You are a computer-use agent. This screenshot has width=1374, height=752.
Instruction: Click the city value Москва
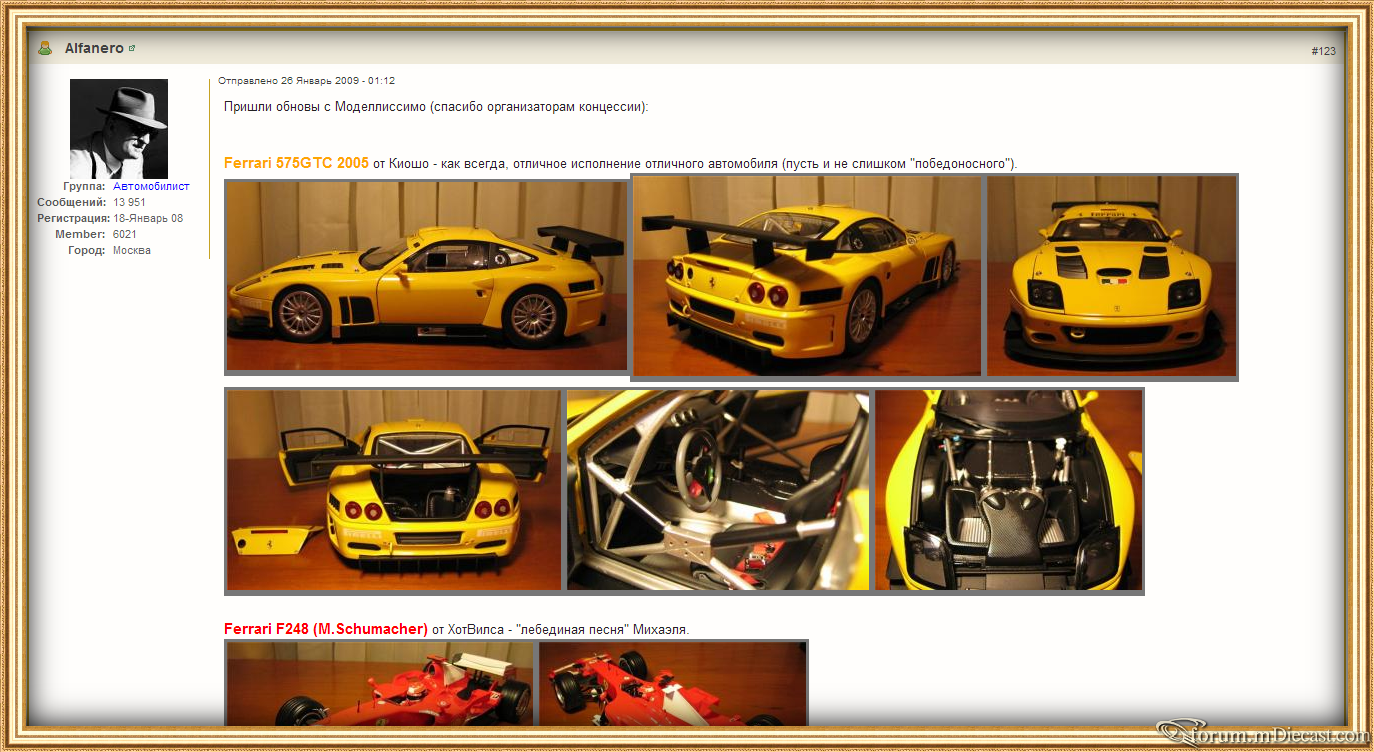point(132,250)
